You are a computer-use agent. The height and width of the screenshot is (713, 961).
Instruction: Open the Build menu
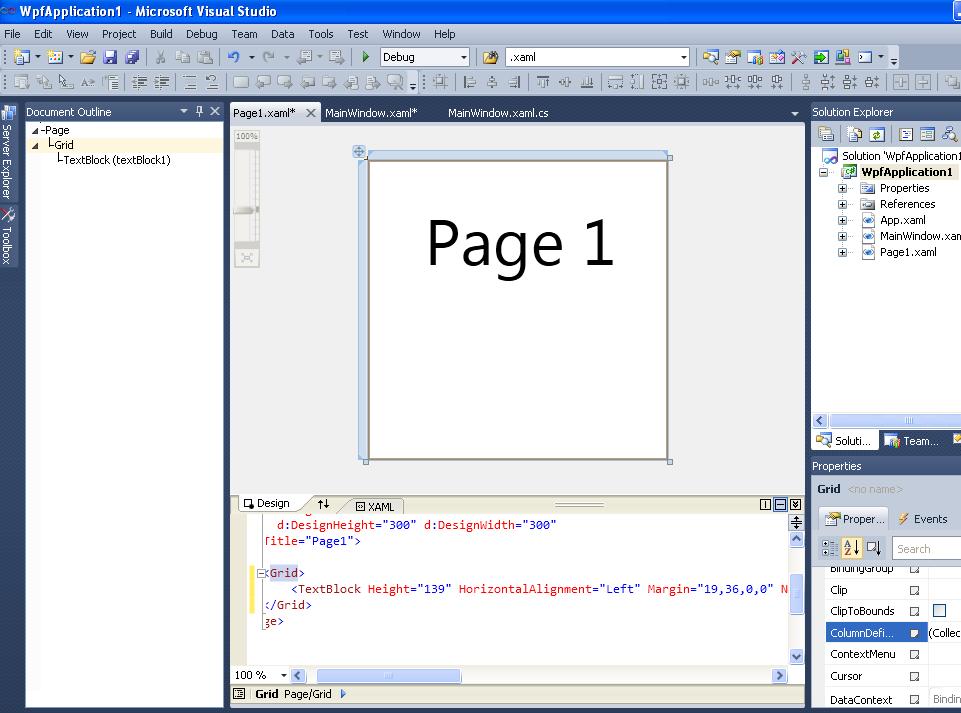click(x=161, y=33)
